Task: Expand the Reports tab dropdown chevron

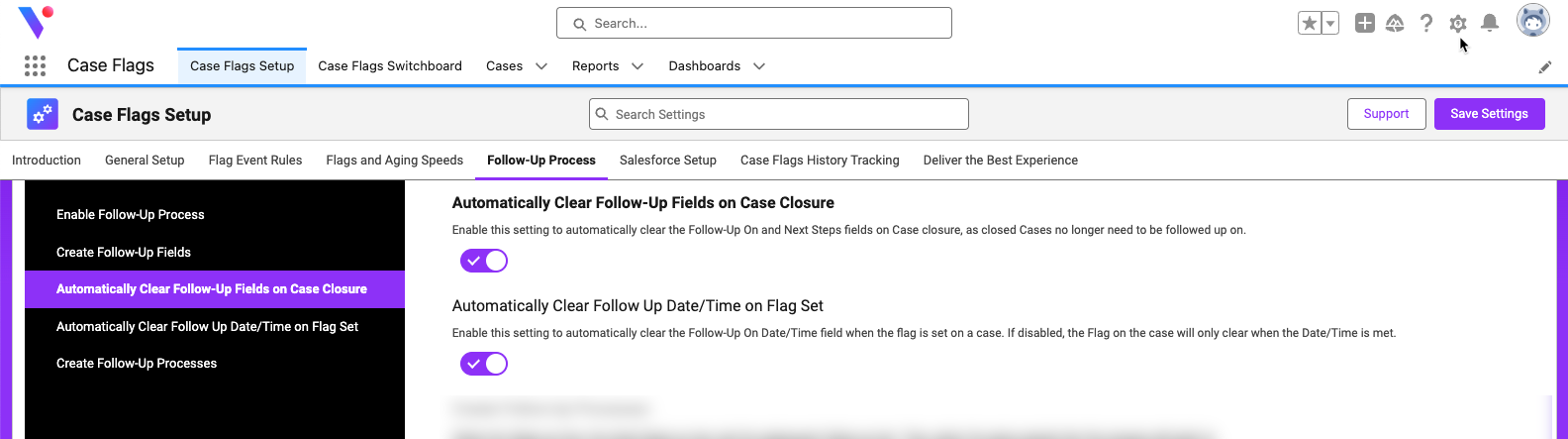Action: (x=637, y=66)
